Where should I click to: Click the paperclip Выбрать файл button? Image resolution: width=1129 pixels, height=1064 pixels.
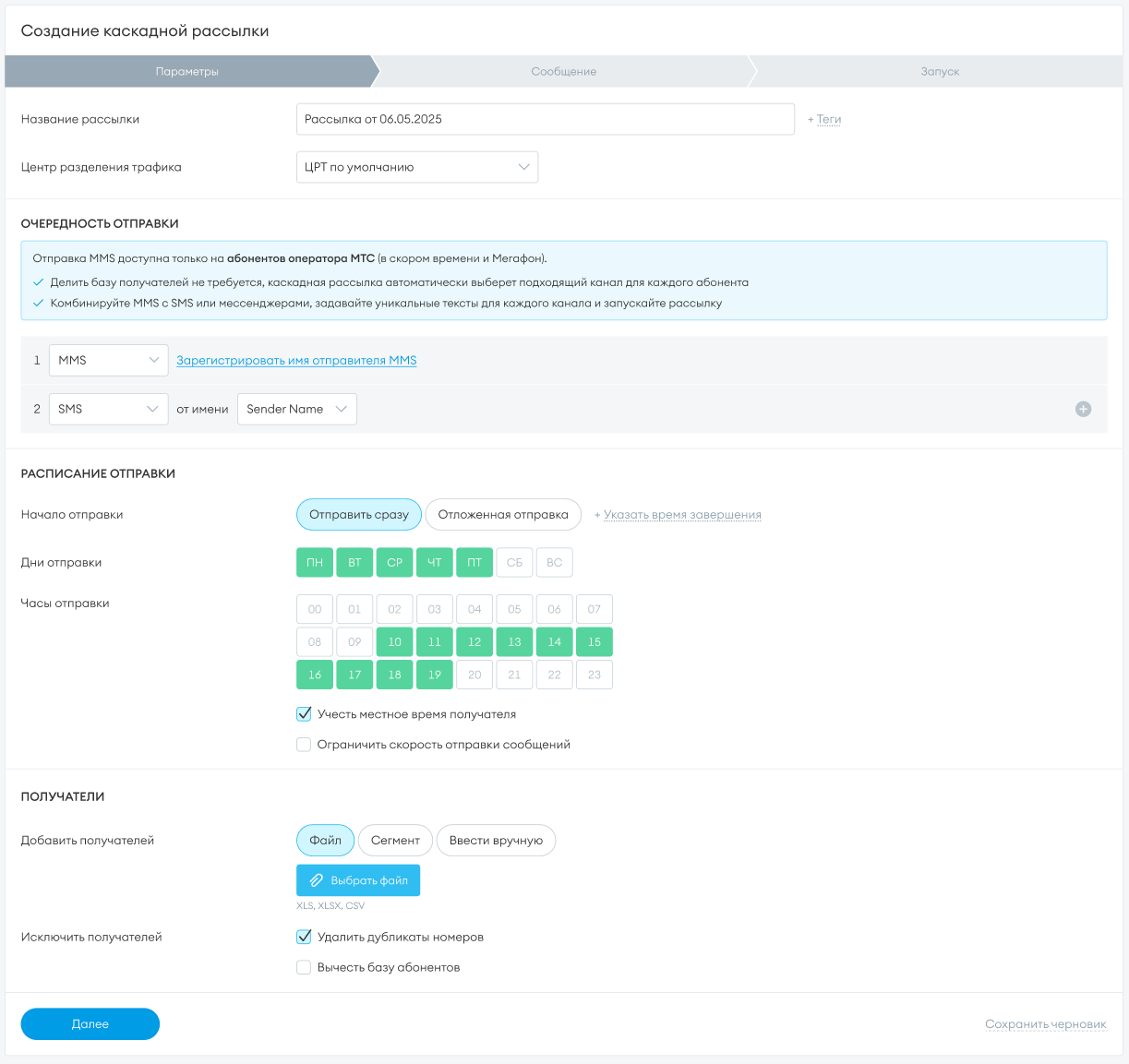[358, 880]
